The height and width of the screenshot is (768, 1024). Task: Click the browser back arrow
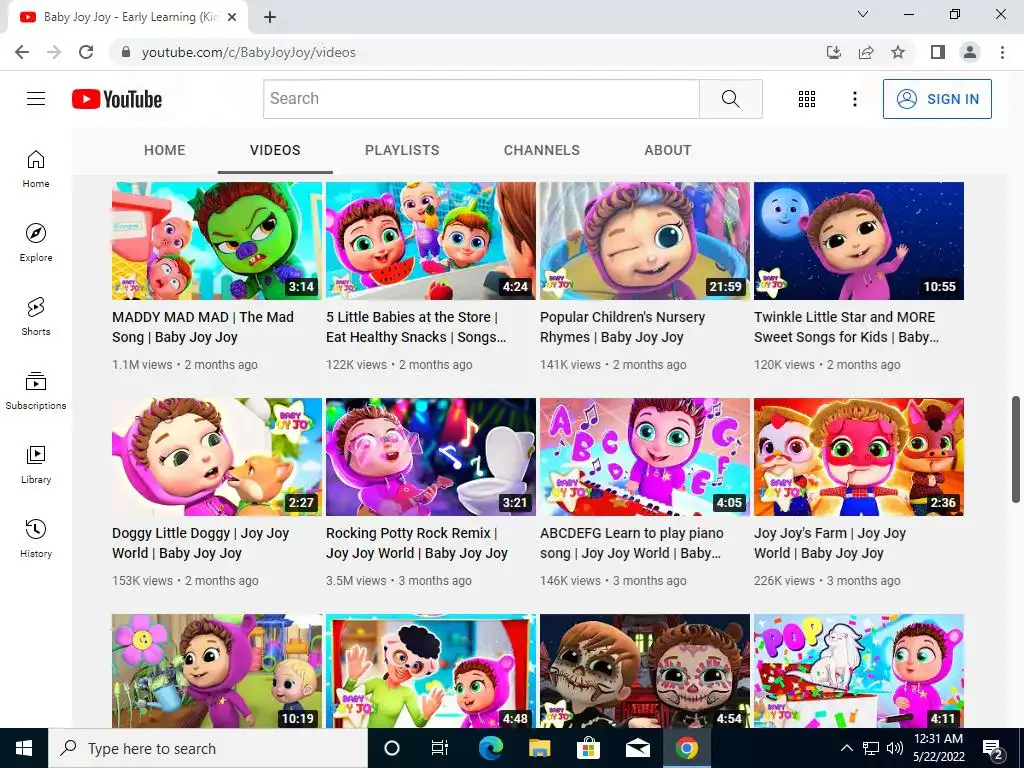coord(22,52)
